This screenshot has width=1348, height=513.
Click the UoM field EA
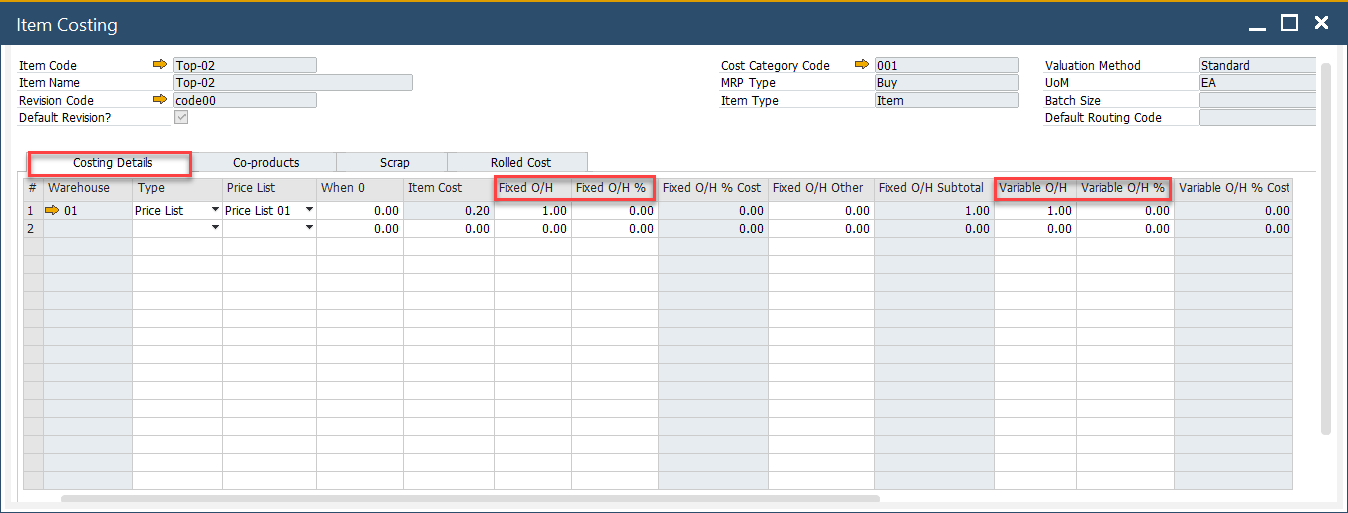pos(1257,83)
